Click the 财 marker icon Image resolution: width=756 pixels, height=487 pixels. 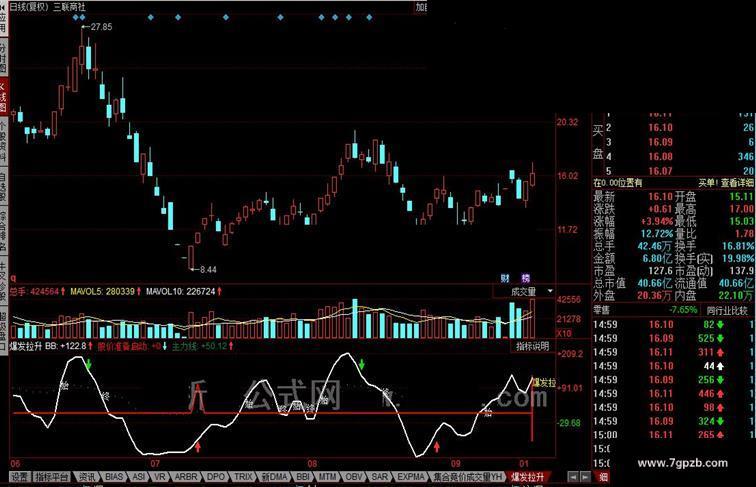coord(505,278)
